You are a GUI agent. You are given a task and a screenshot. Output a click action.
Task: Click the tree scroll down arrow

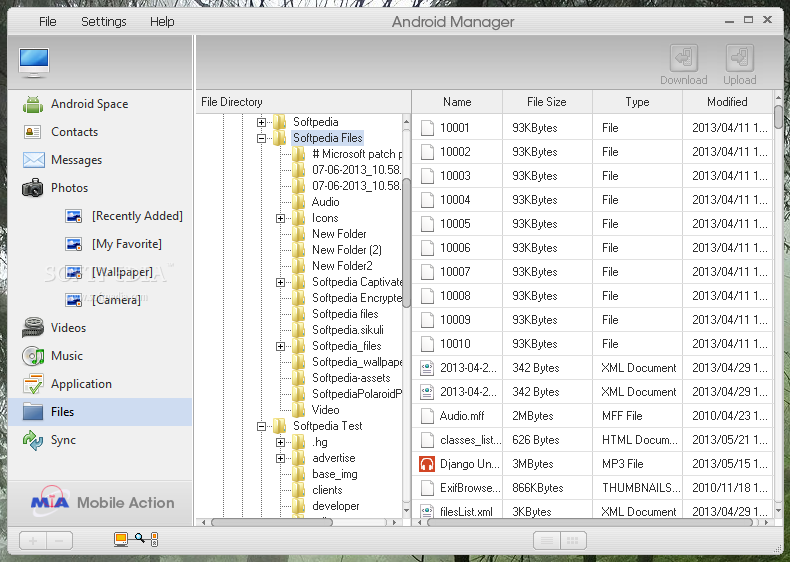tap(407, 511)
